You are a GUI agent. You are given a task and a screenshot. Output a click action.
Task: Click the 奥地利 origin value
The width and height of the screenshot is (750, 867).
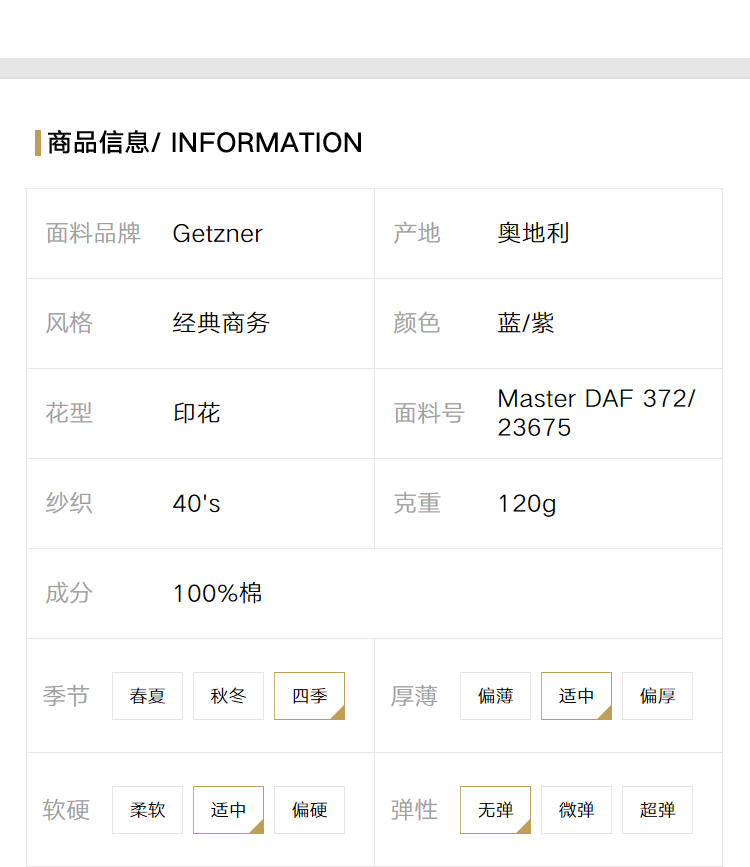(533, 233)
